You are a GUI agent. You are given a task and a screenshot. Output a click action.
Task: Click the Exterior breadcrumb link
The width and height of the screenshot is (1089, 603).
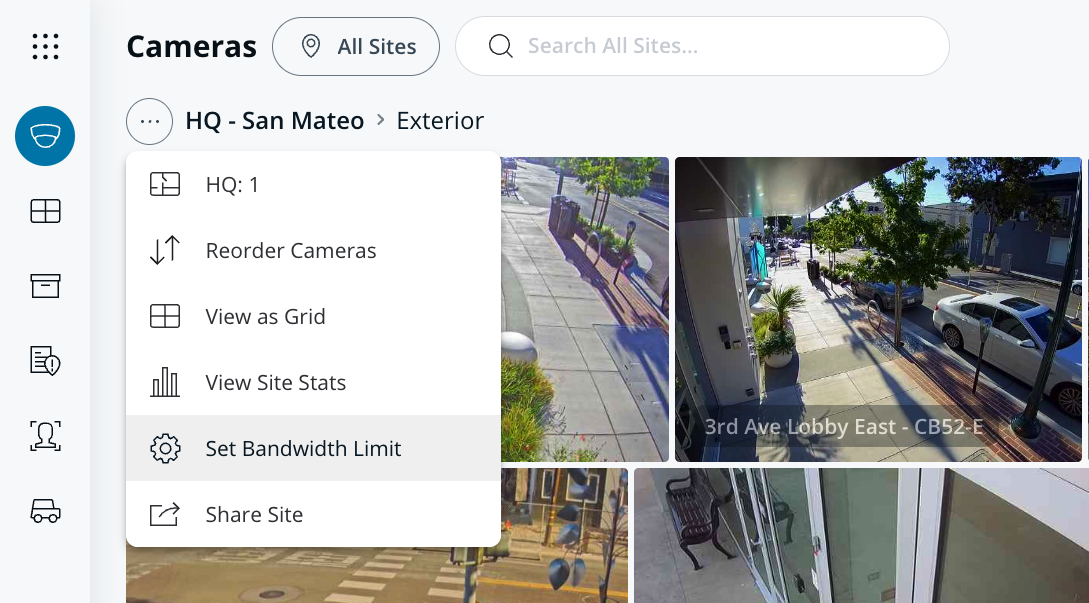440,121
